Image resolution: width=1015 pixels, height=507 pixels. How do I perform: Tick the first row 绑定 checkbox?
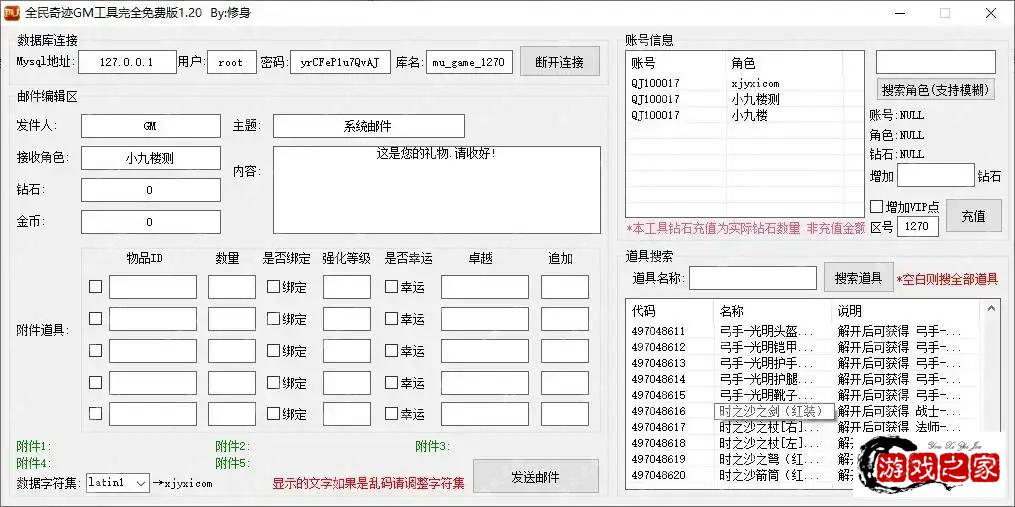(x=274, y=287)
